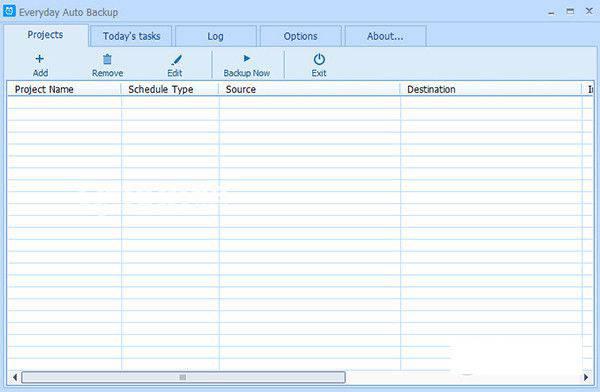Viewport: 600px width, 392px height.
Task: Open the Options tab
Action: pos(300,36)
